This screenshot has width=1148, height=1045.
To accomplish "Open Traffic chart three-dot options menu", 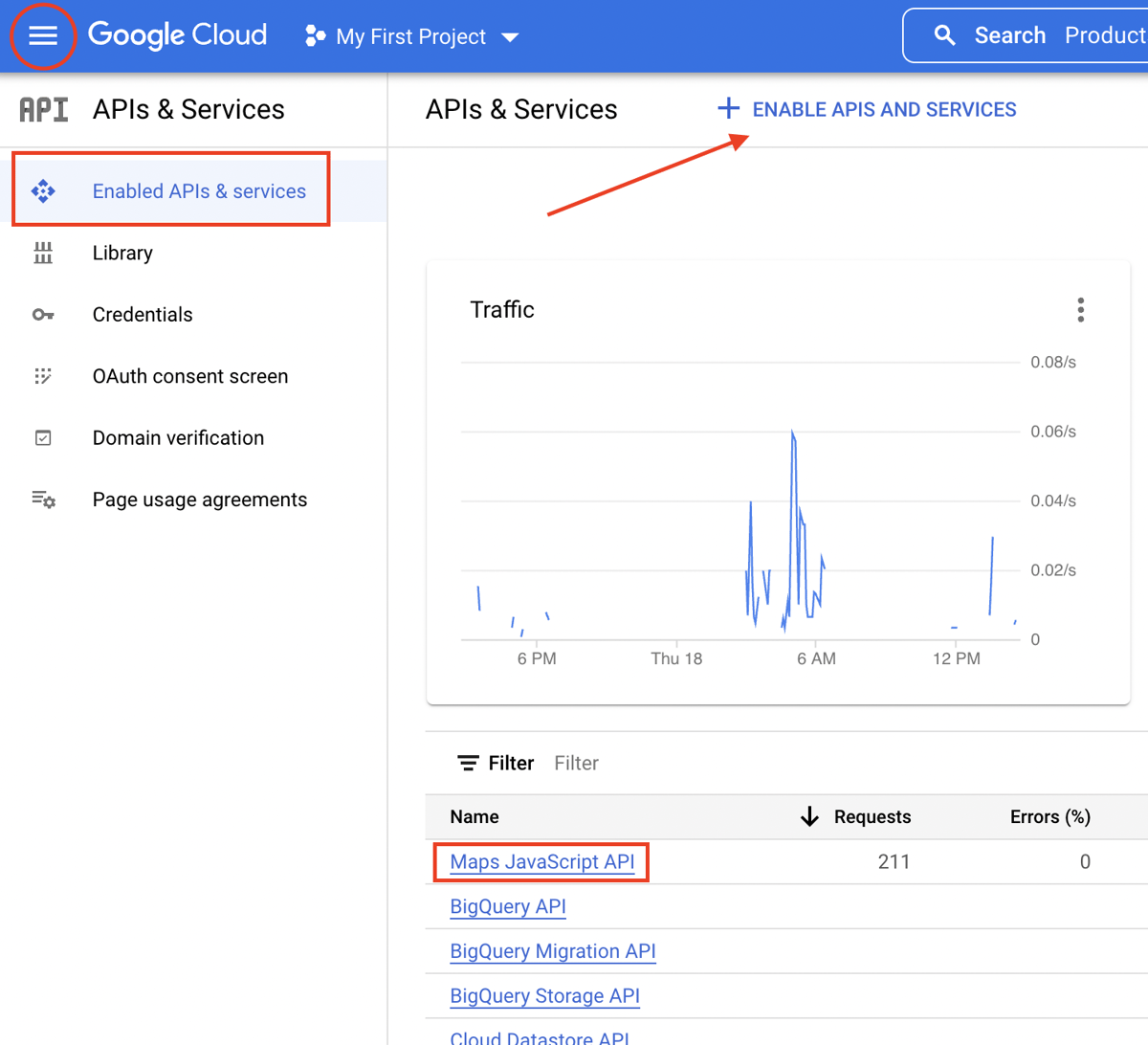I will point(1080,310).
